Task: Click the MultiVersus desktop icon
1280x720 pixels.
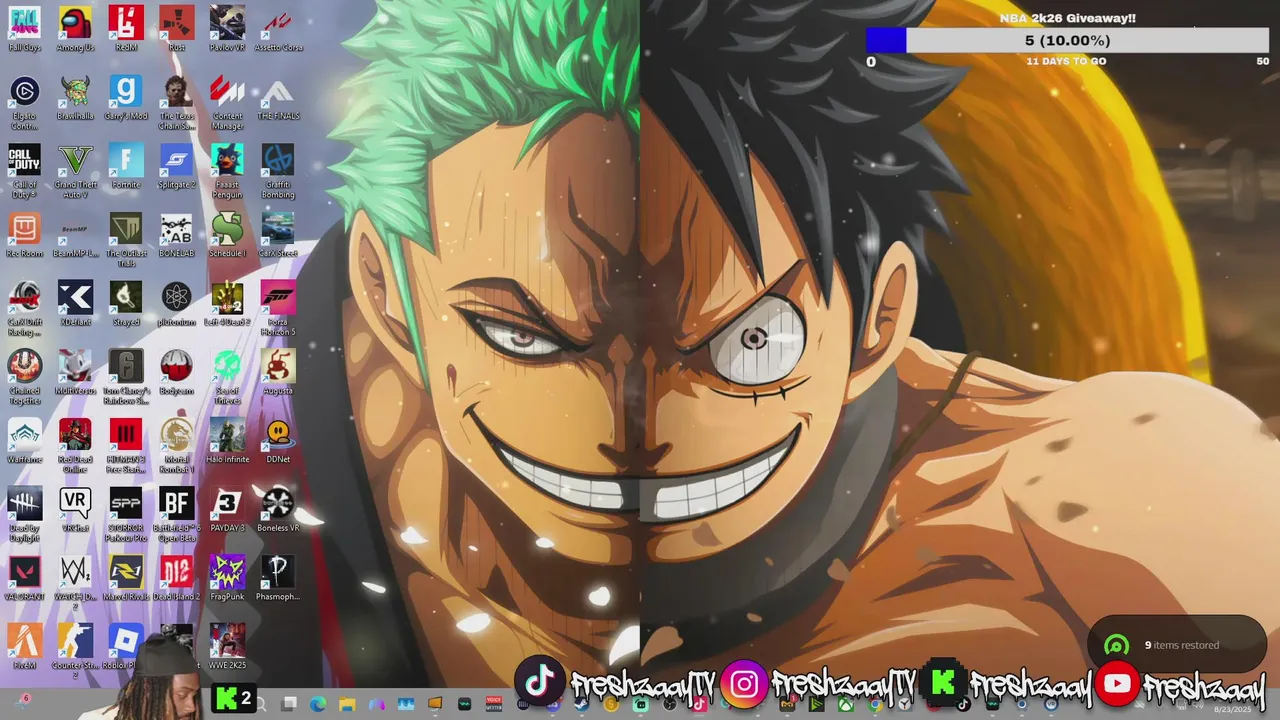Action: [75, 372]
